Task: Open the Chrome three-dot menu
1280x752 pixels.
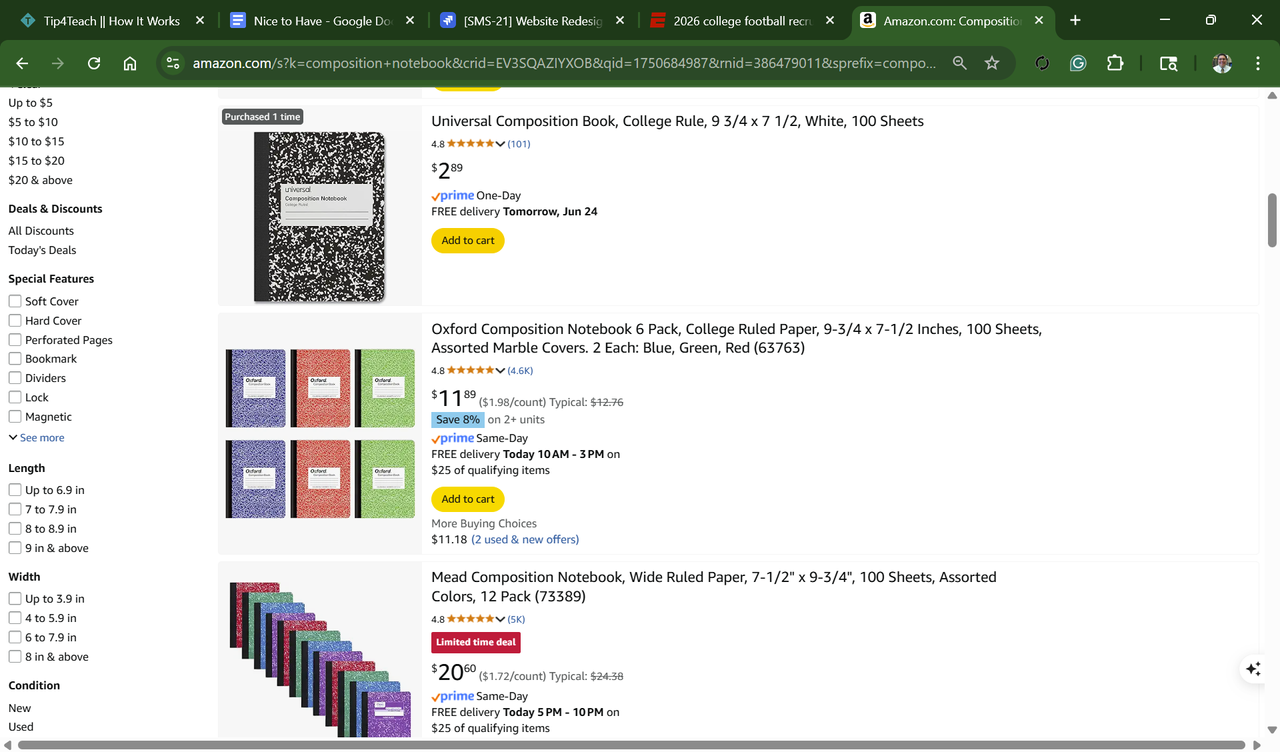Action: pyautogui.click(x=1258, y=63)
